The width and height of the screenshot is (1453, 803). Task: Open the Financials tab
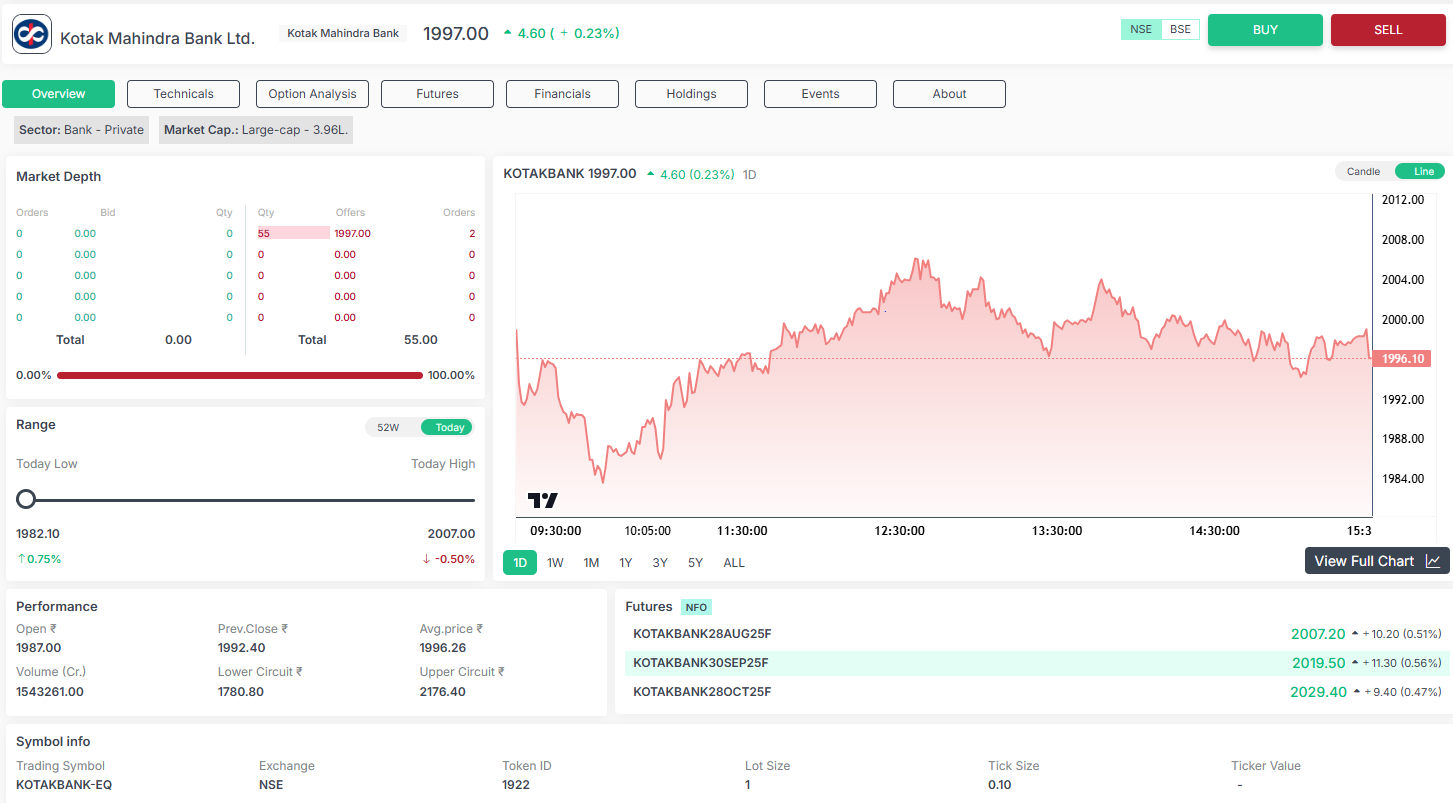tap(562, 94)
